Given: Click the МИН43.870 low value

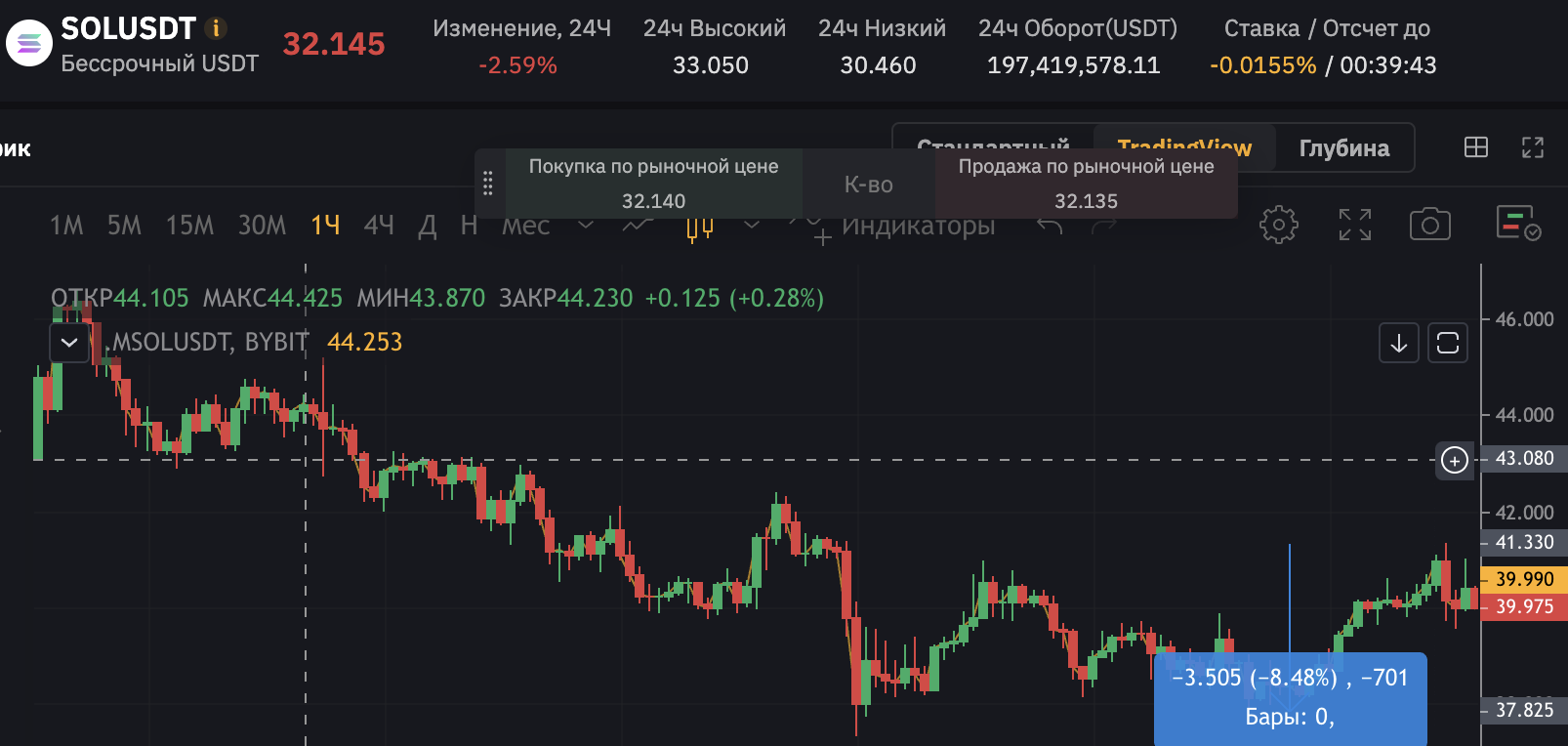Looking at the screenshot, I should click(x=421, y=298).
